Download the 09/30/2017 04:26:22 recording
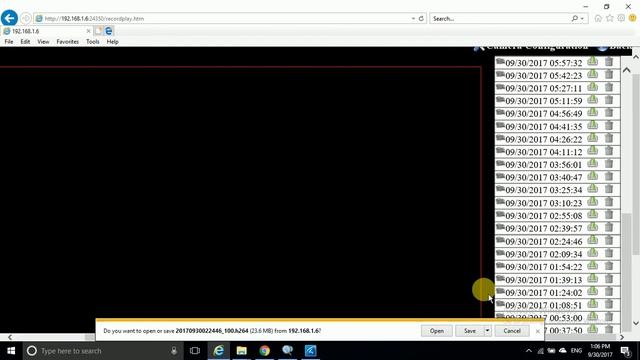 pyautogui.click(x=593, y=138)
